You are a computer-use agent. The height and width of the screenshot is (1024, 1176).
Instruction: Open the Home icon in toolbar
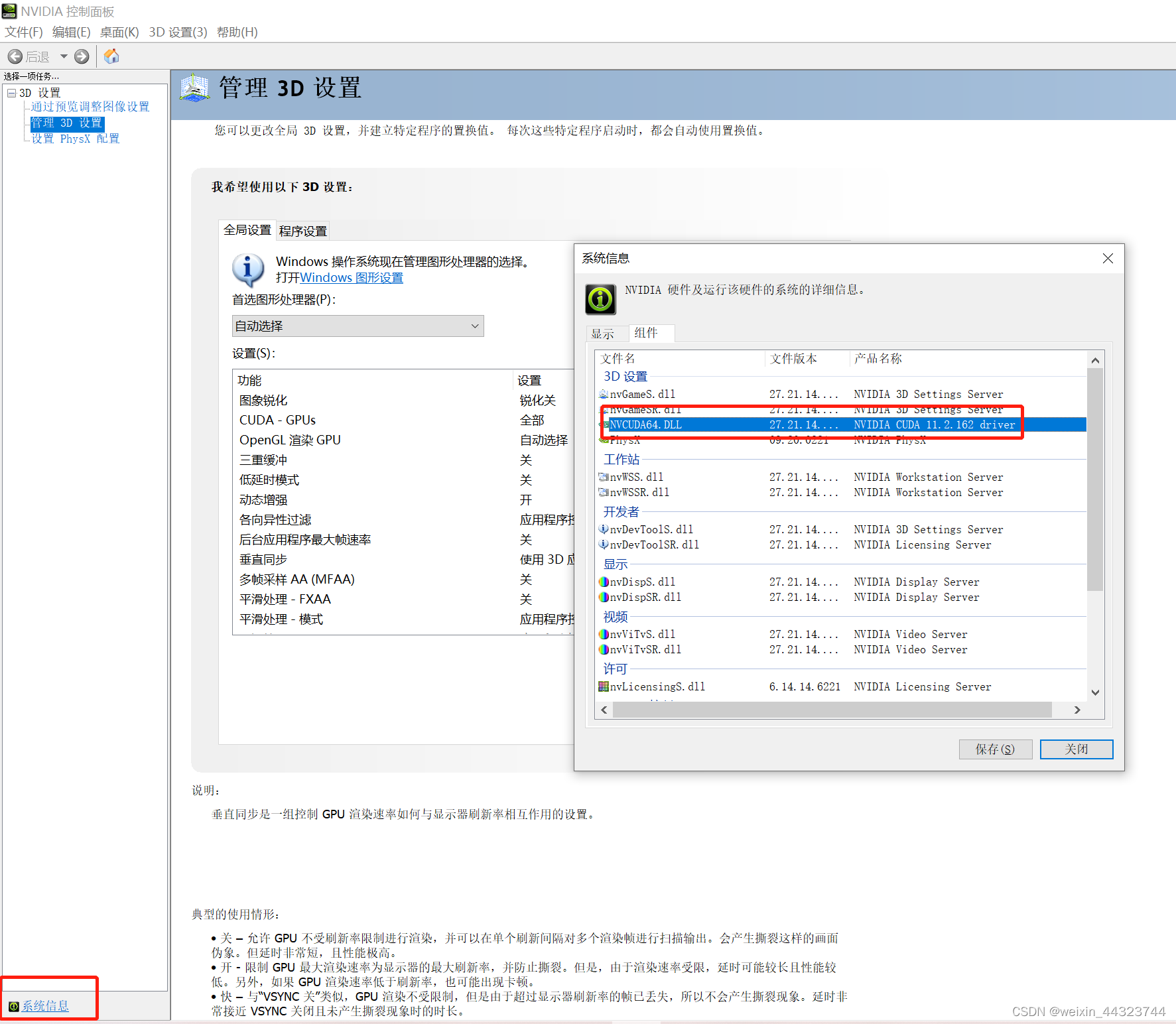tap(111, 56)
